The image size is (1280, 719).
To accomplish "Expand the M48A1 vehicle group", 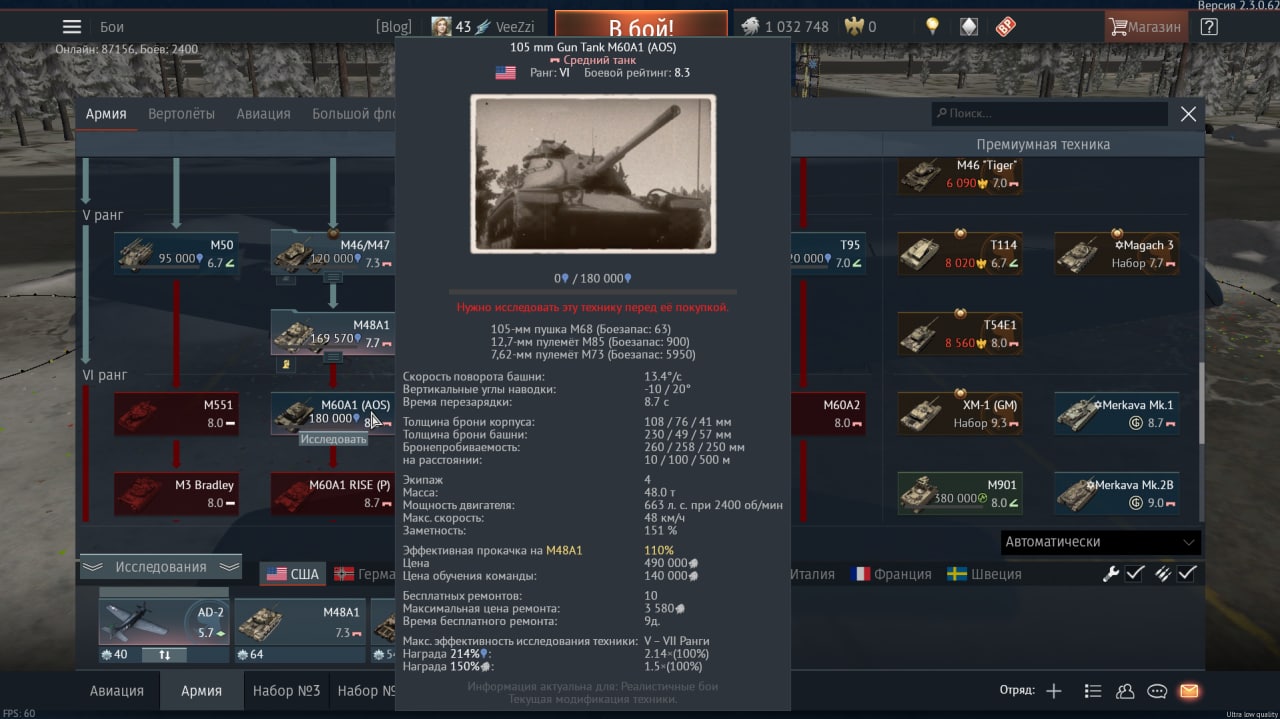I will coord(333,356).
